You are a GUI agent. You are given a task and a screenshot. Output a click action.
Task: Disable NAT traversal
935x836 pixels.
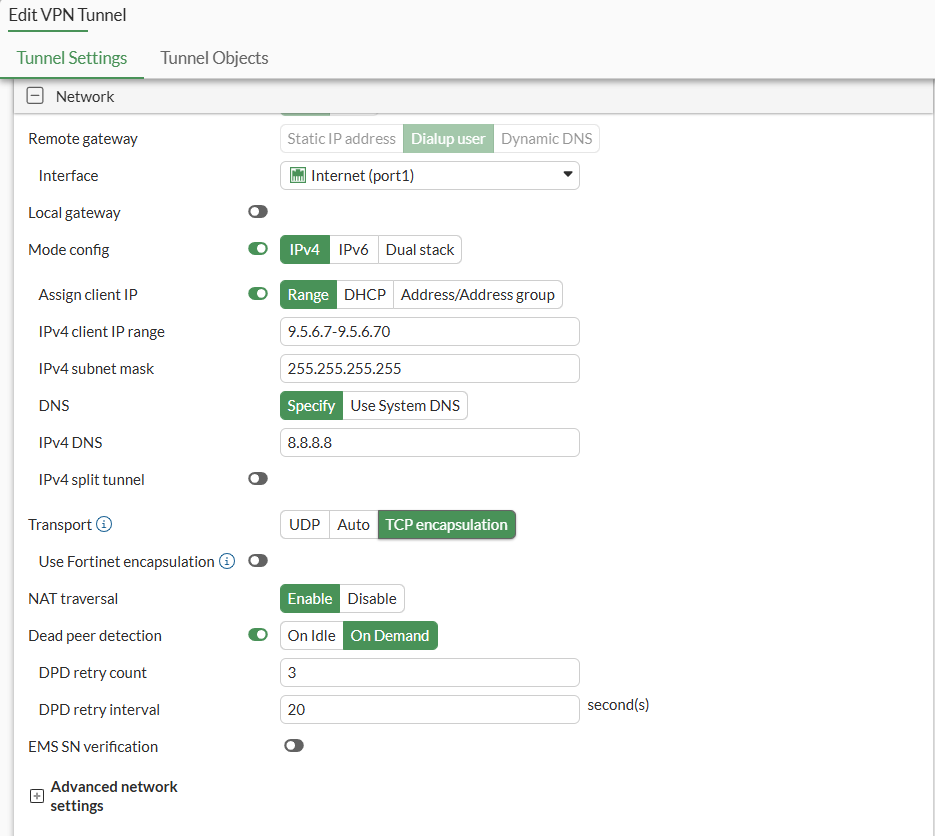click(372, 598)
